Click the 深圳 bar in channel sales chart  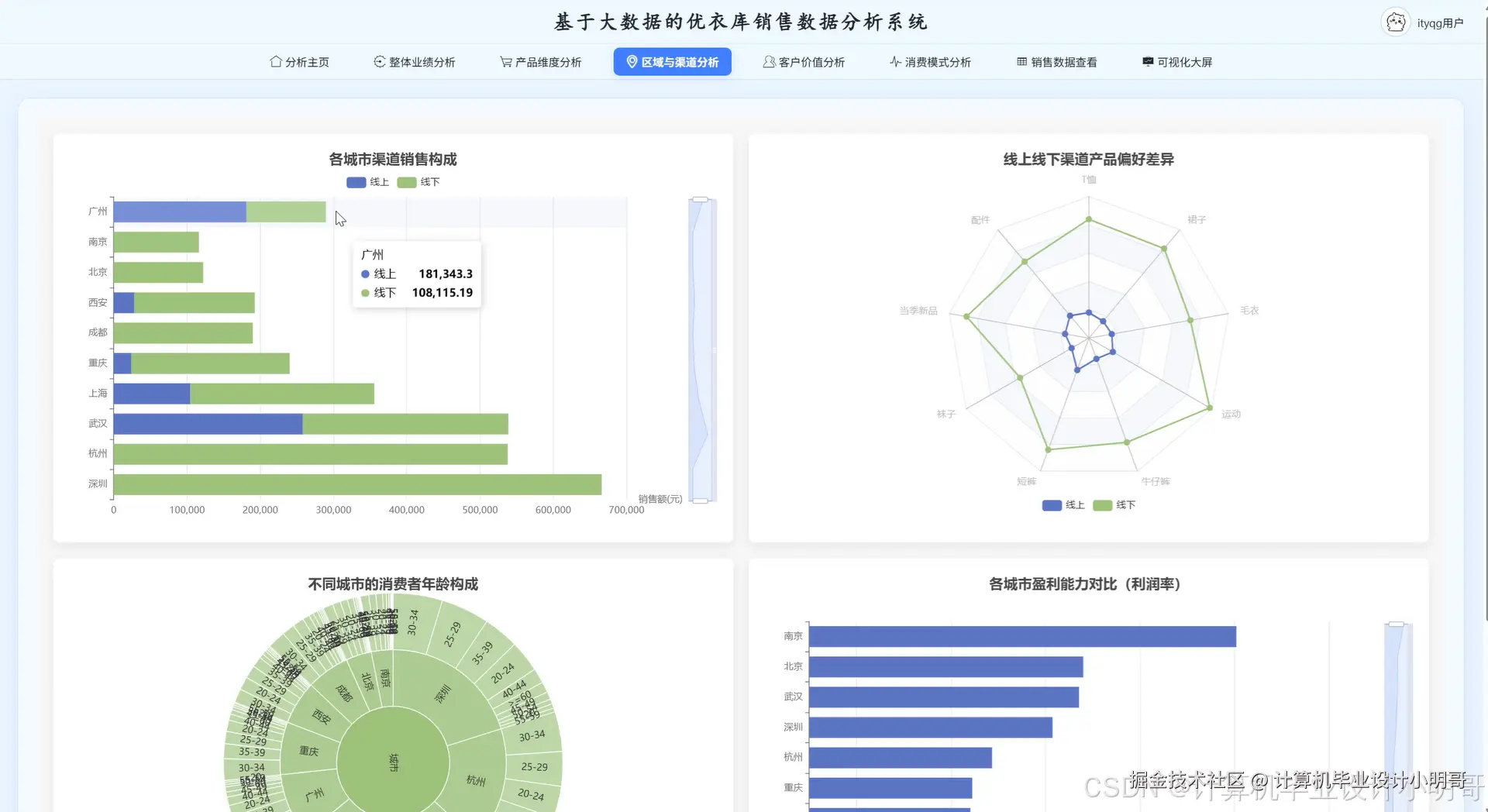pyautogui.click(x=357, y=484)
